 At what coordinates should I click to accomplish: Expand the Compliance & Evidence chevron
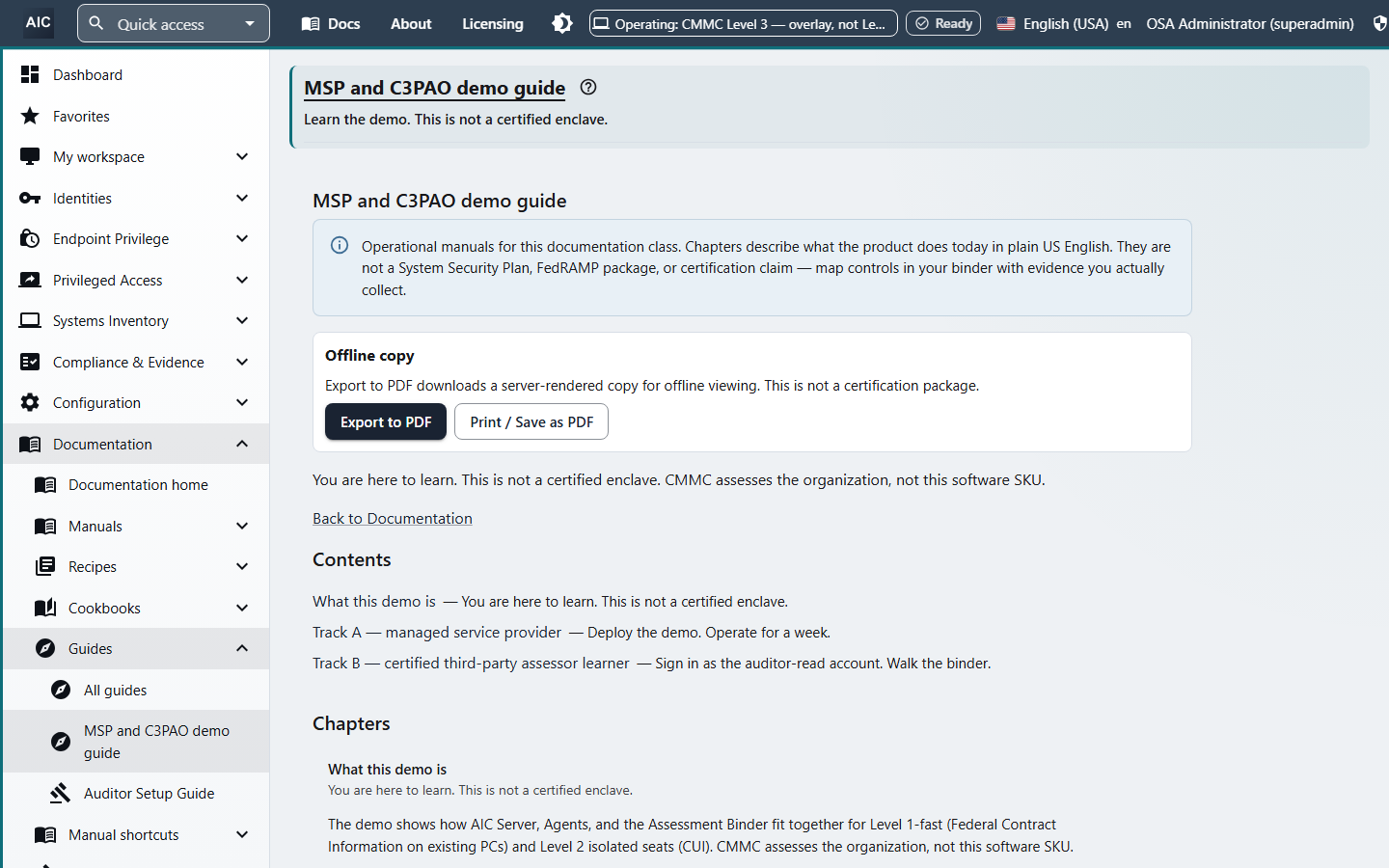pyautogui.click(x=242, y=362)
